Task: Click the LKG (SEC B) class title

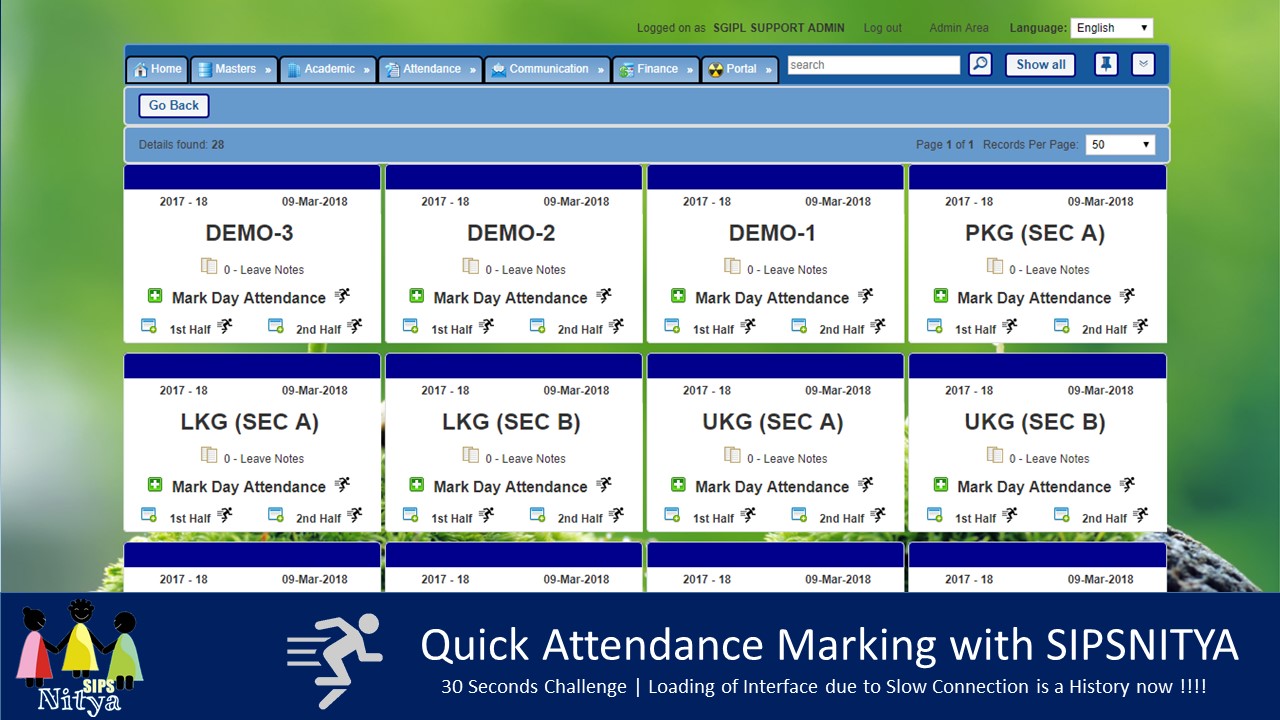Action: pos(511,422)
